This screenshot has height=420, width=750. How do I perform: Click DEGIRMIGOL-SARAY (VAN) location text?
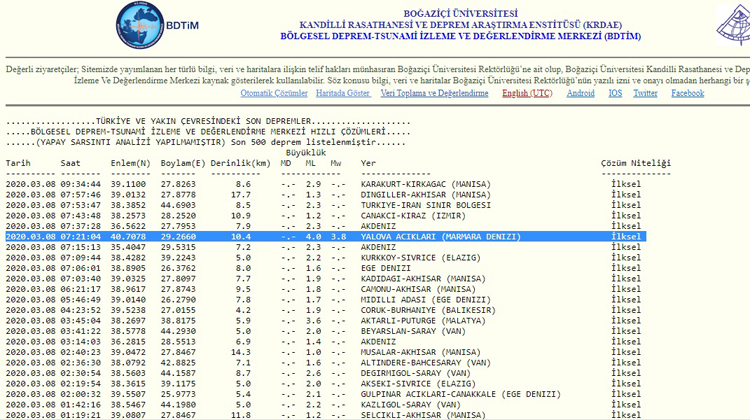(416, 373)
